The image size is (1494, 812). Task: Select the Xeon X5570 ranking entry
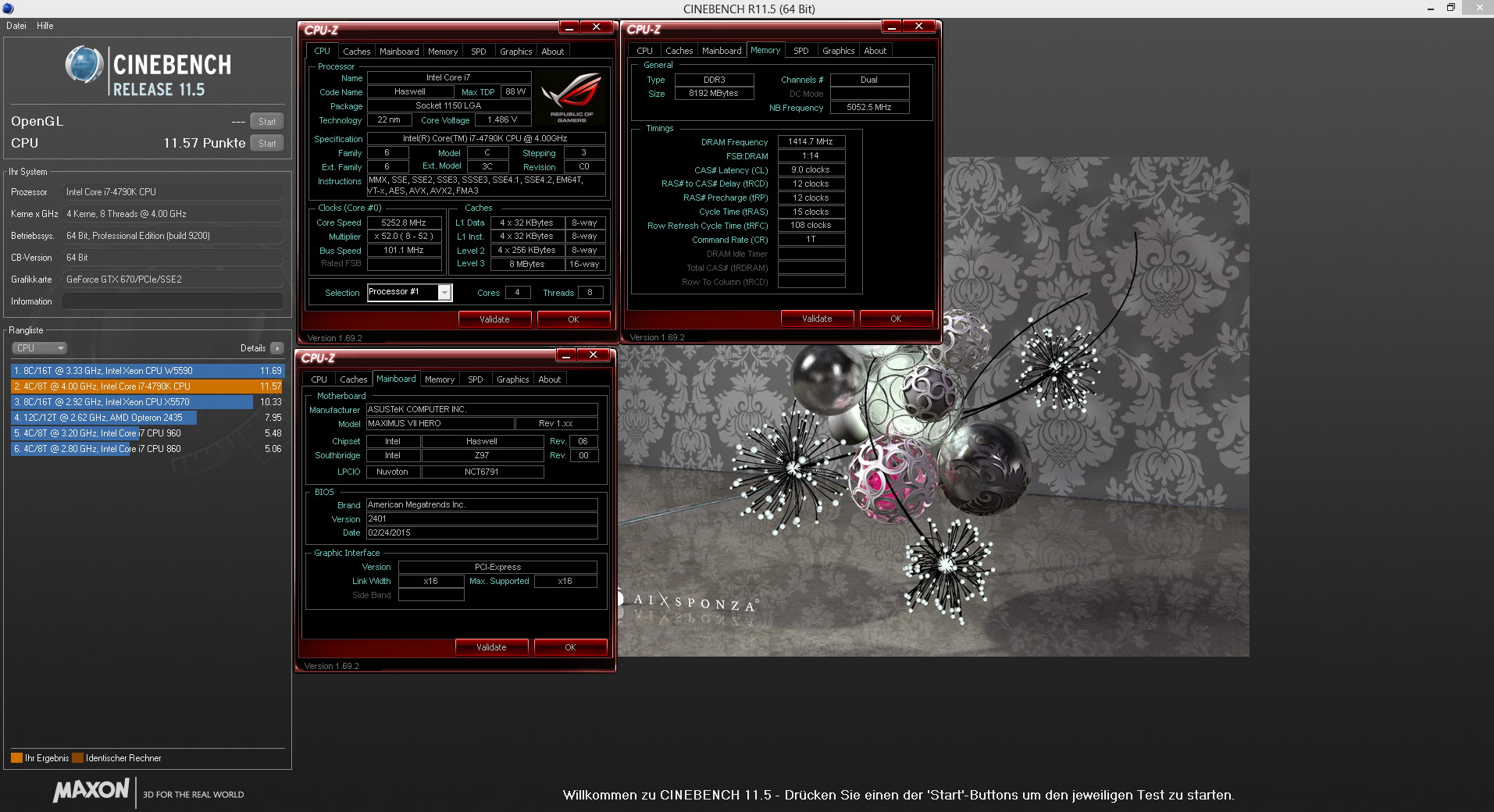pos(147,402)
